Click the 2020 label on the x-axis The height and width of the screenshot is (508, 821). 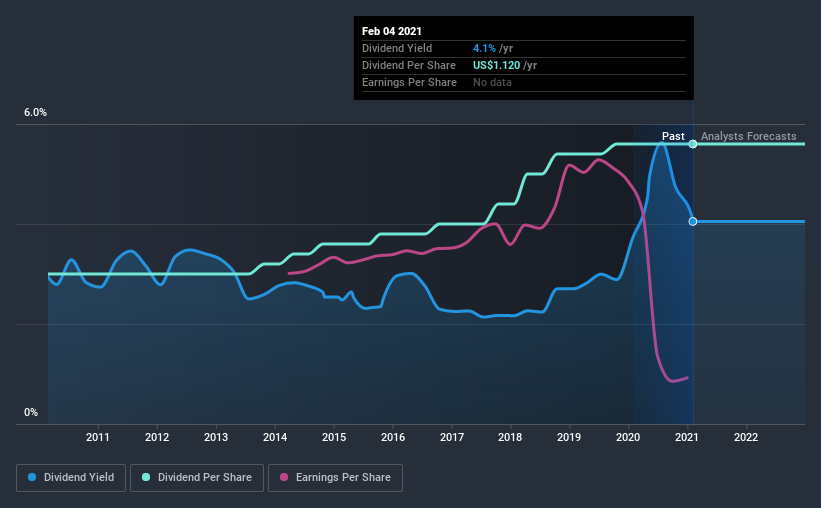click(x=628, y=437)
